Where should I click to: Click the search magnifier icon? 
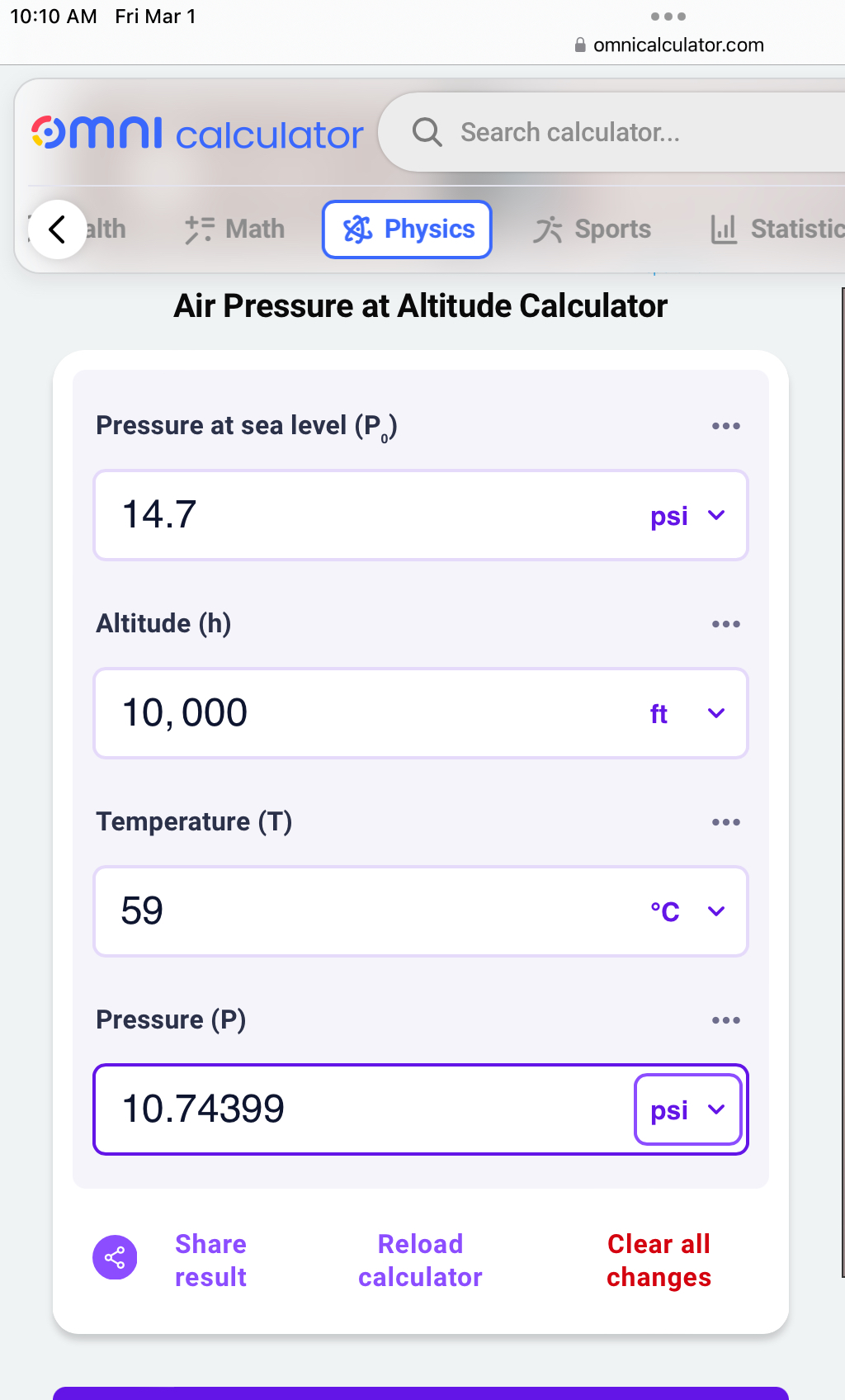427,132
